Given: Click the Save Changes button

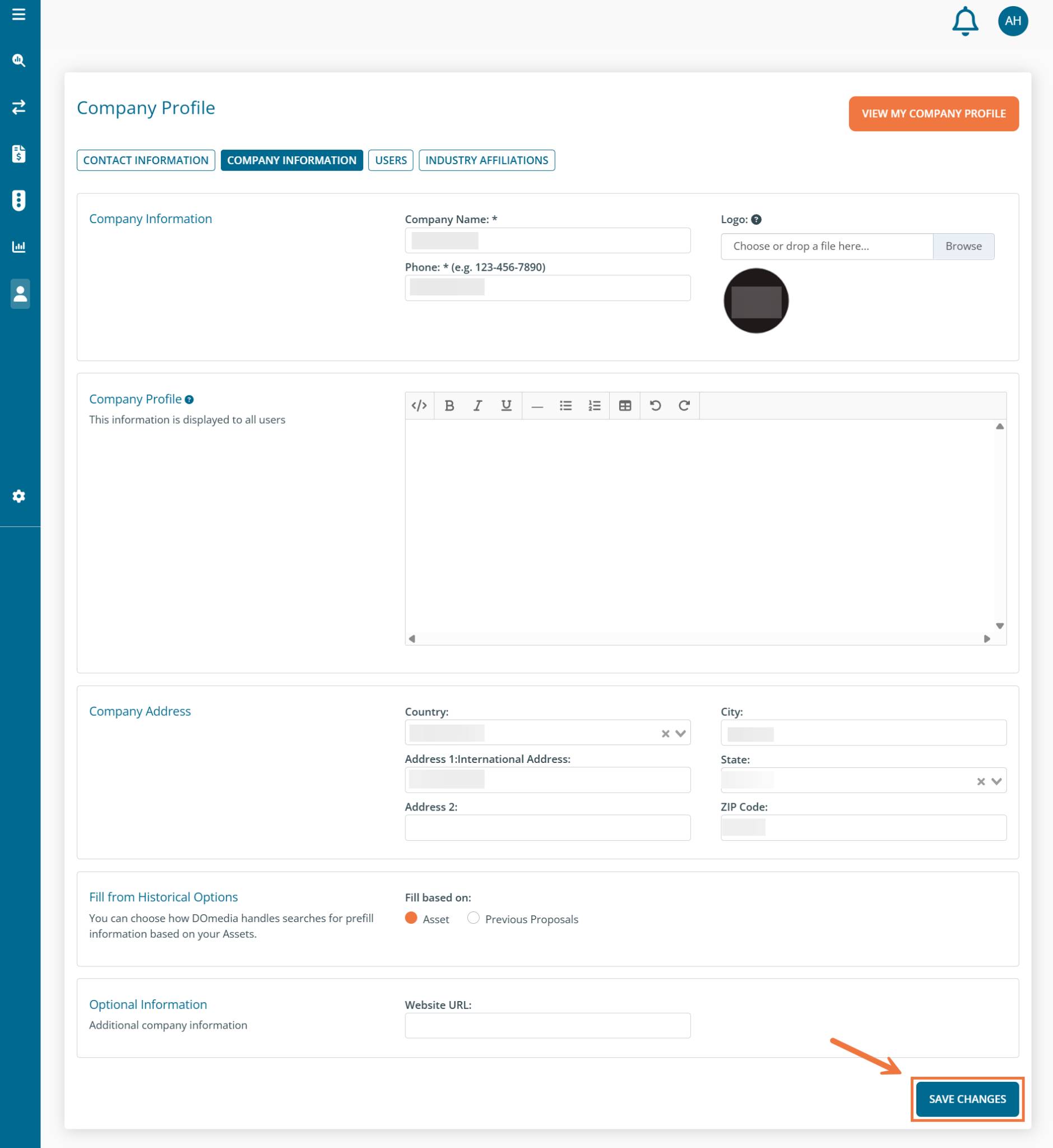Looking at the screenshot, I should coord(967,1099).
